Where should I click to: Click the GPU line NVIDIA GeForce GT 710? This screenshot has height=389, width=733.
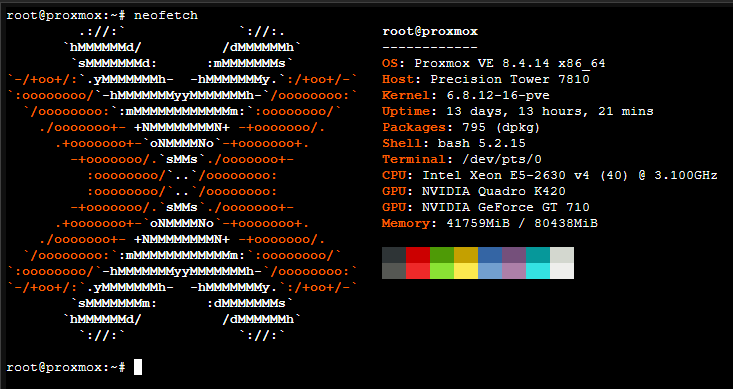pyautogui.click(x=486, y=207)
